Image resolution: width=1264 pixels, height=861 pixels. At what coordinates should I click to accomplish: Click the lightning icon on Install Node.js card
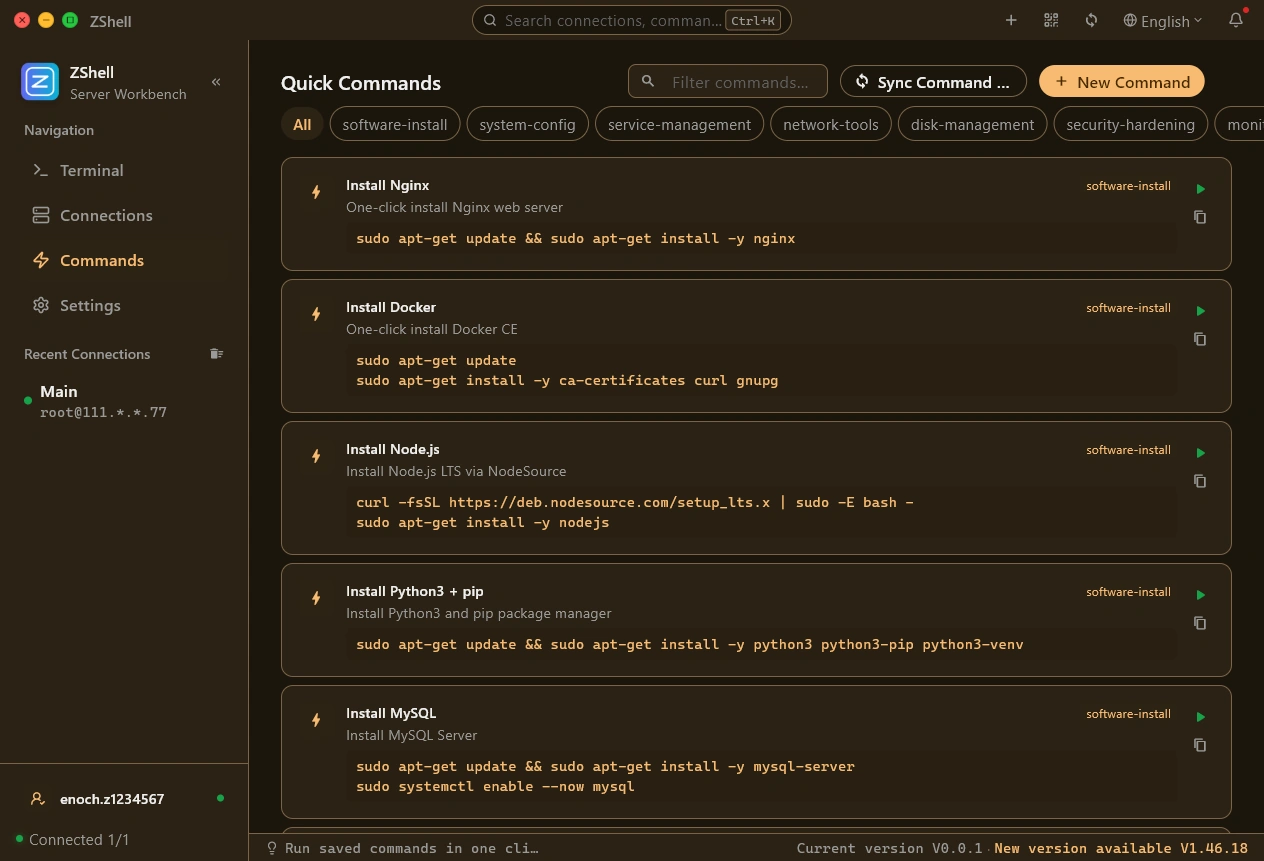point(316,456)
